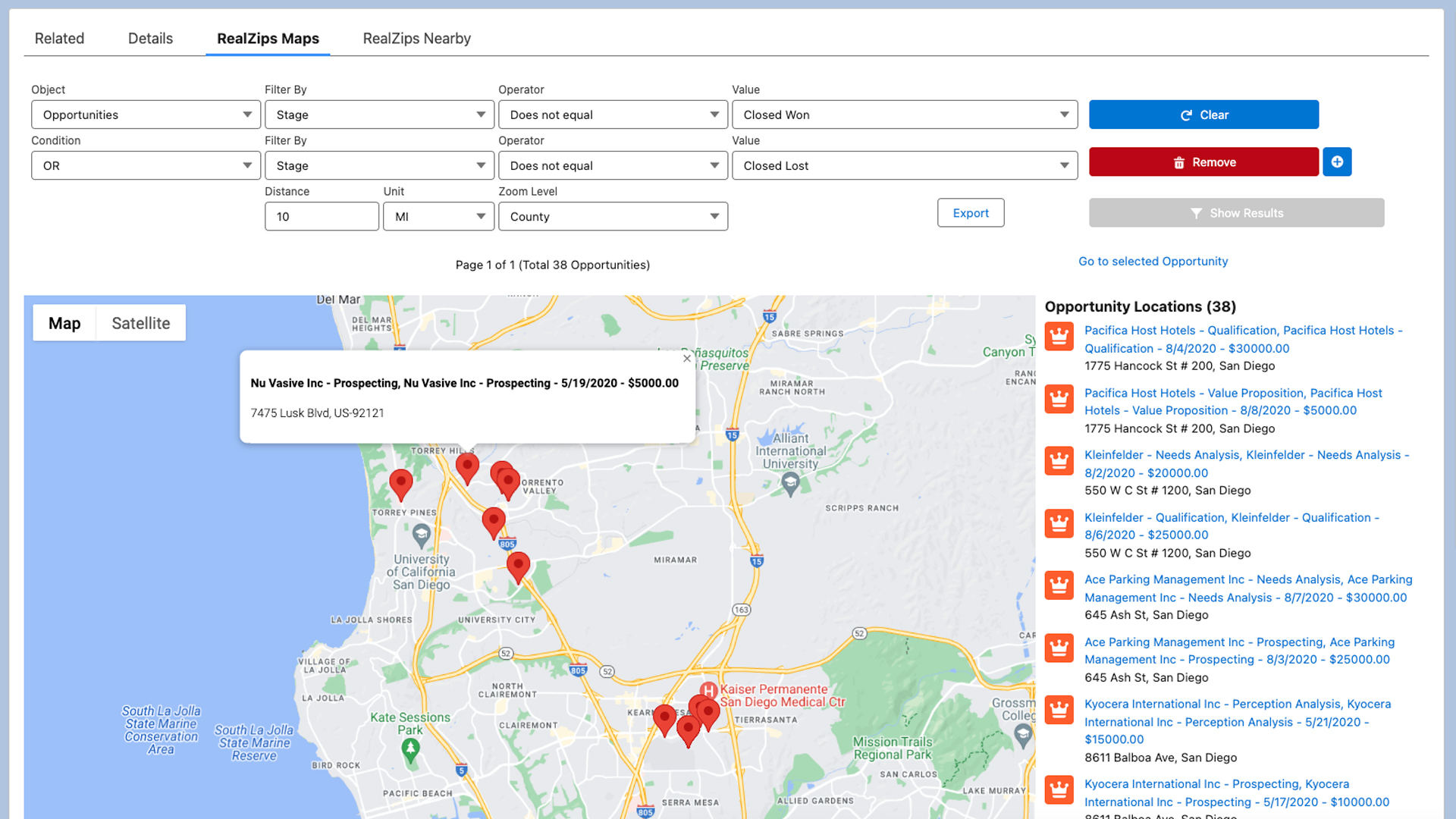Click the disabled Show Results filter button
Viewport: 1456px width, 819px height.
1236,212
